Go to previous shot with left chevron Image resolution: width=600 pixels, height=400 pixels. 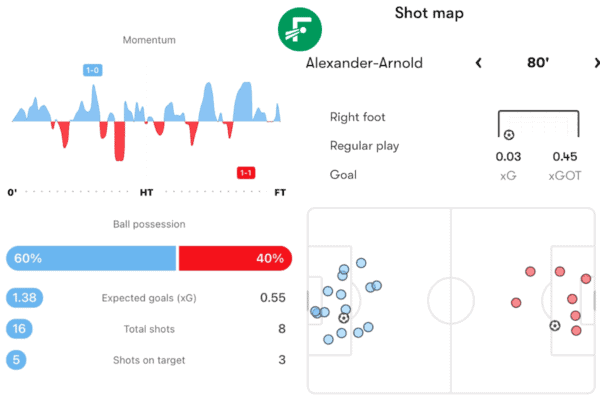[478, 63]
